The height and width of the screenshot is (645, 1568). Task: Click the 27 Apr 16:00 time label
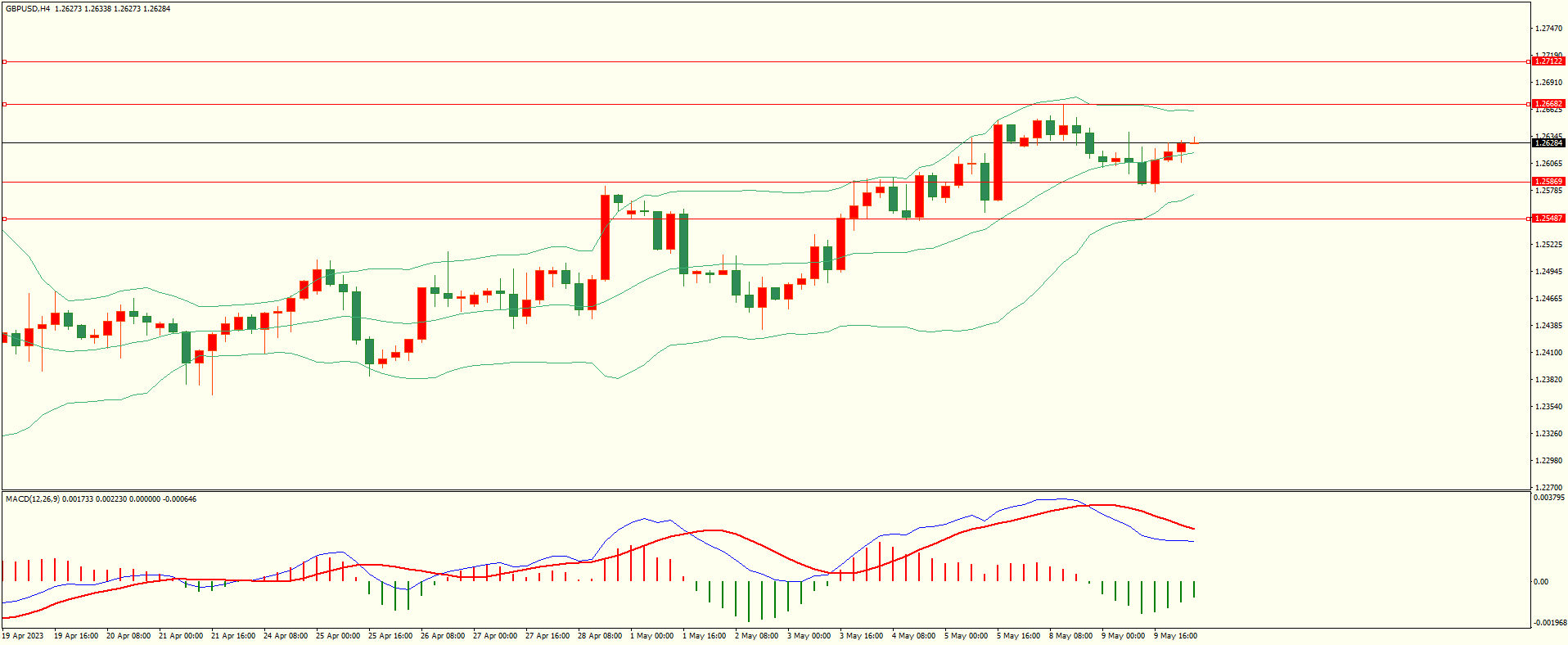(547, 636)
